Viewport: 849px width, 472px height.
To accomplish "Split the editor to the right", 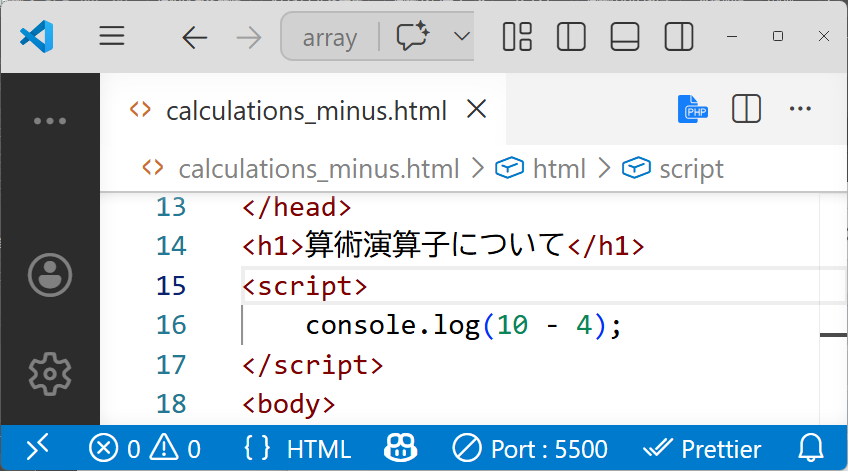I will 746,109.
